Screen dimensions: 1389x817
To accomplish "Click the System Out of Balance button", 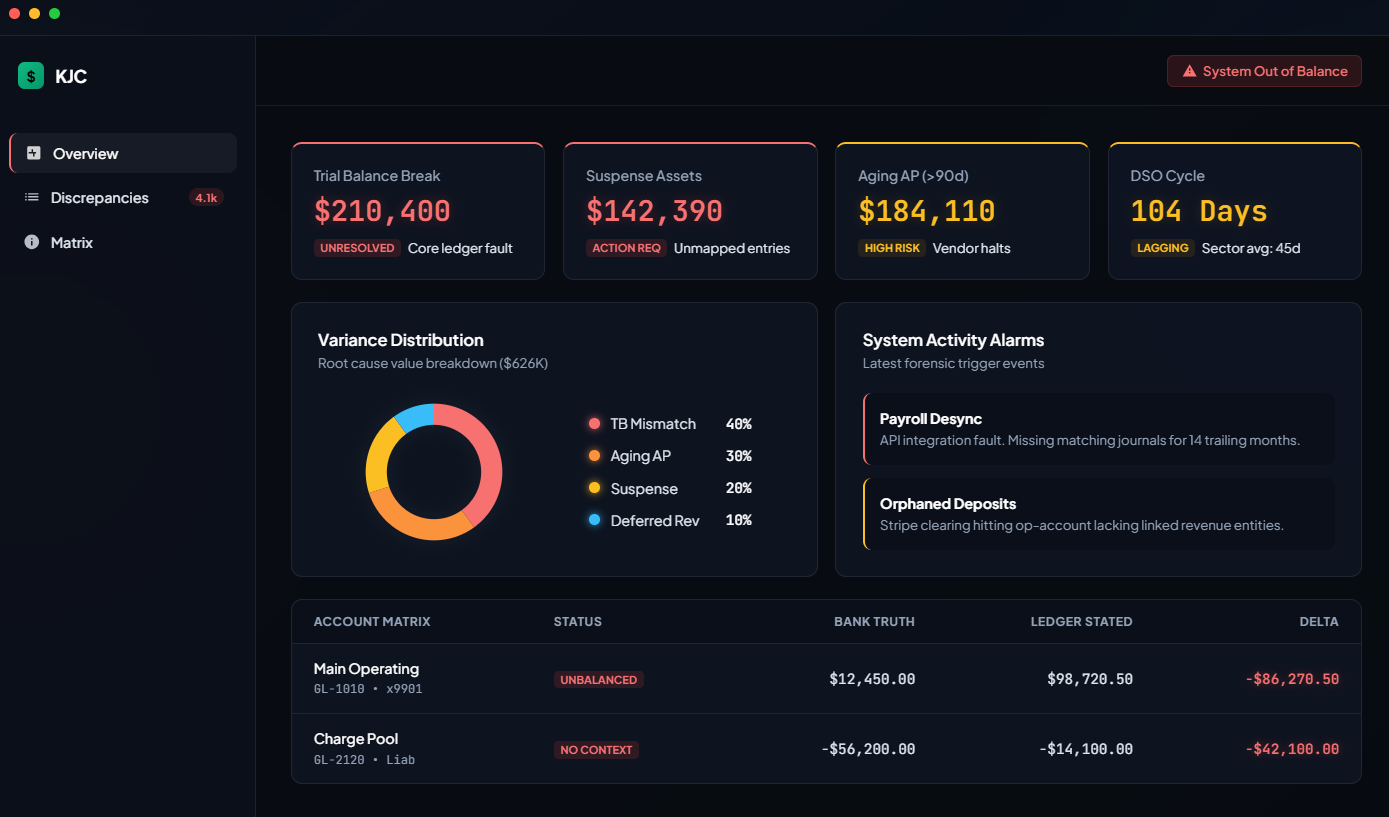I will tap(1264, 71).
